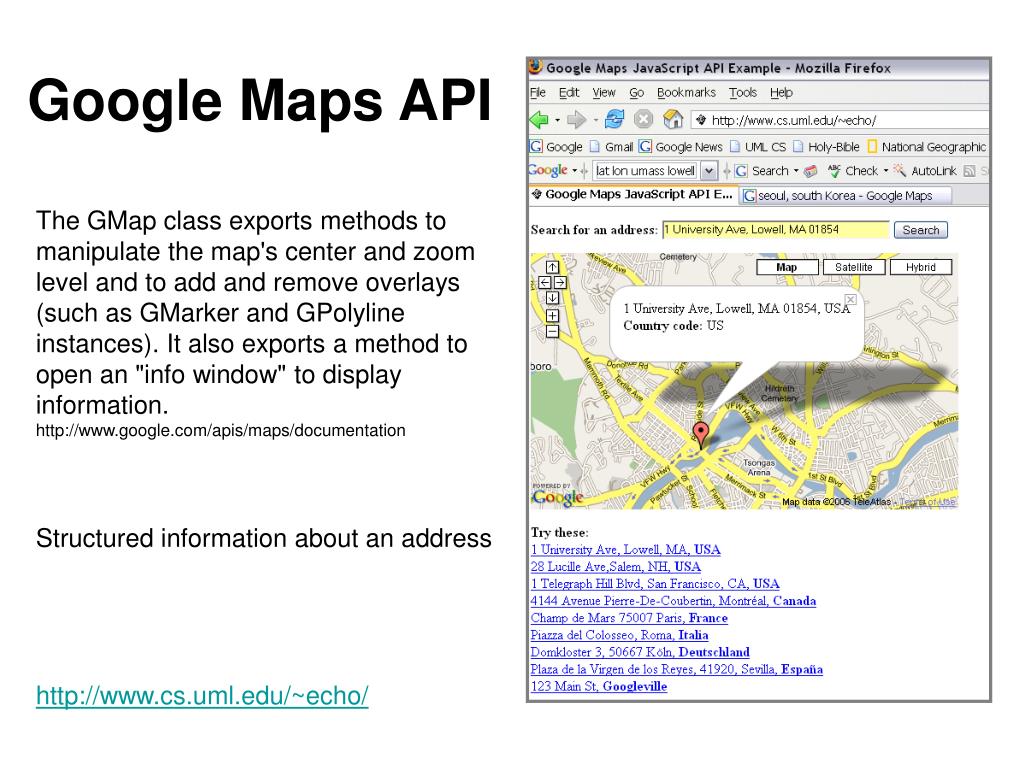Pan the map down with the arrow control
The height and width of the screenshot is (768, 1024).
552,298
